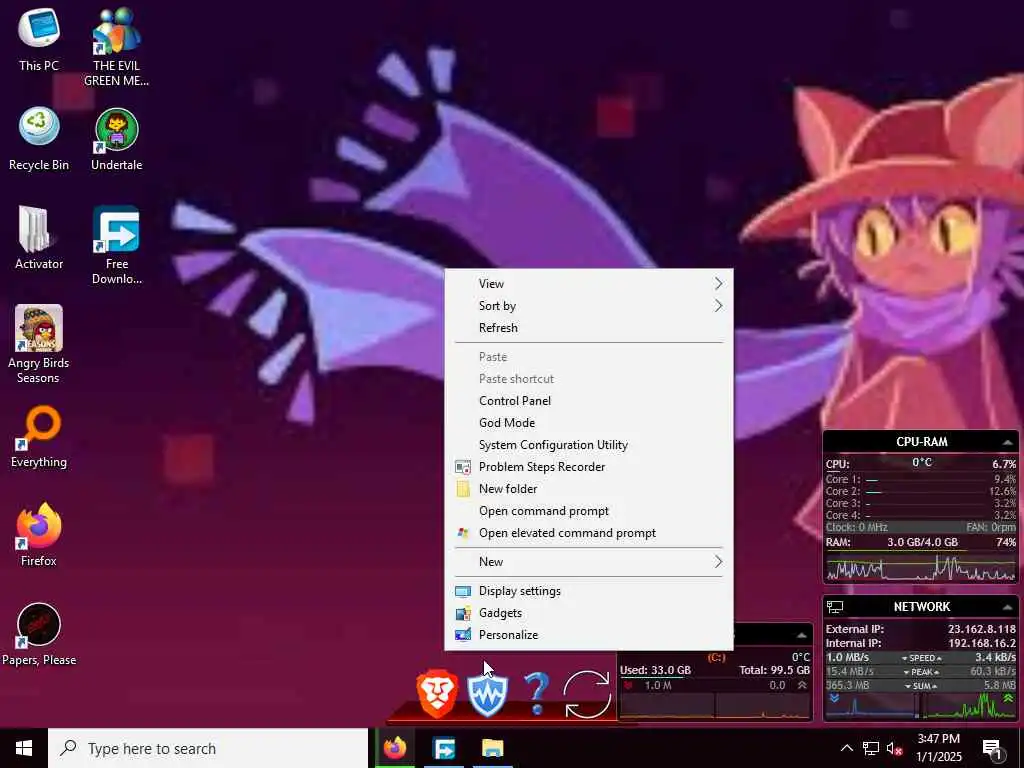The width and height of the screenshot is (1024, 768).
Task: Click the muted volume tray icon
Action: coord(894,749)
